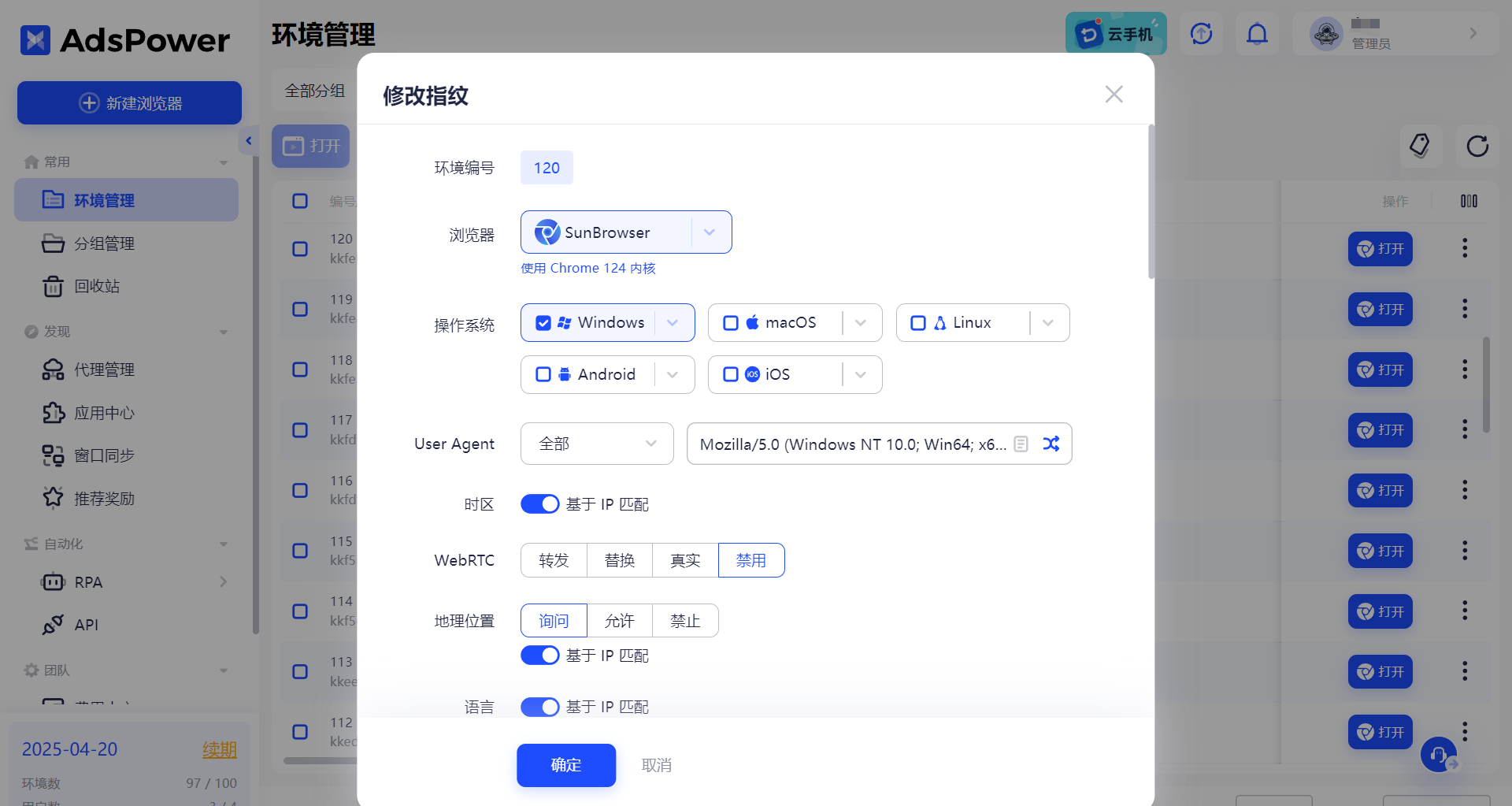Viewport: 1512px width, 806px height.
Task: Expand the macOS version dropdown
Action: click(860, 323)
